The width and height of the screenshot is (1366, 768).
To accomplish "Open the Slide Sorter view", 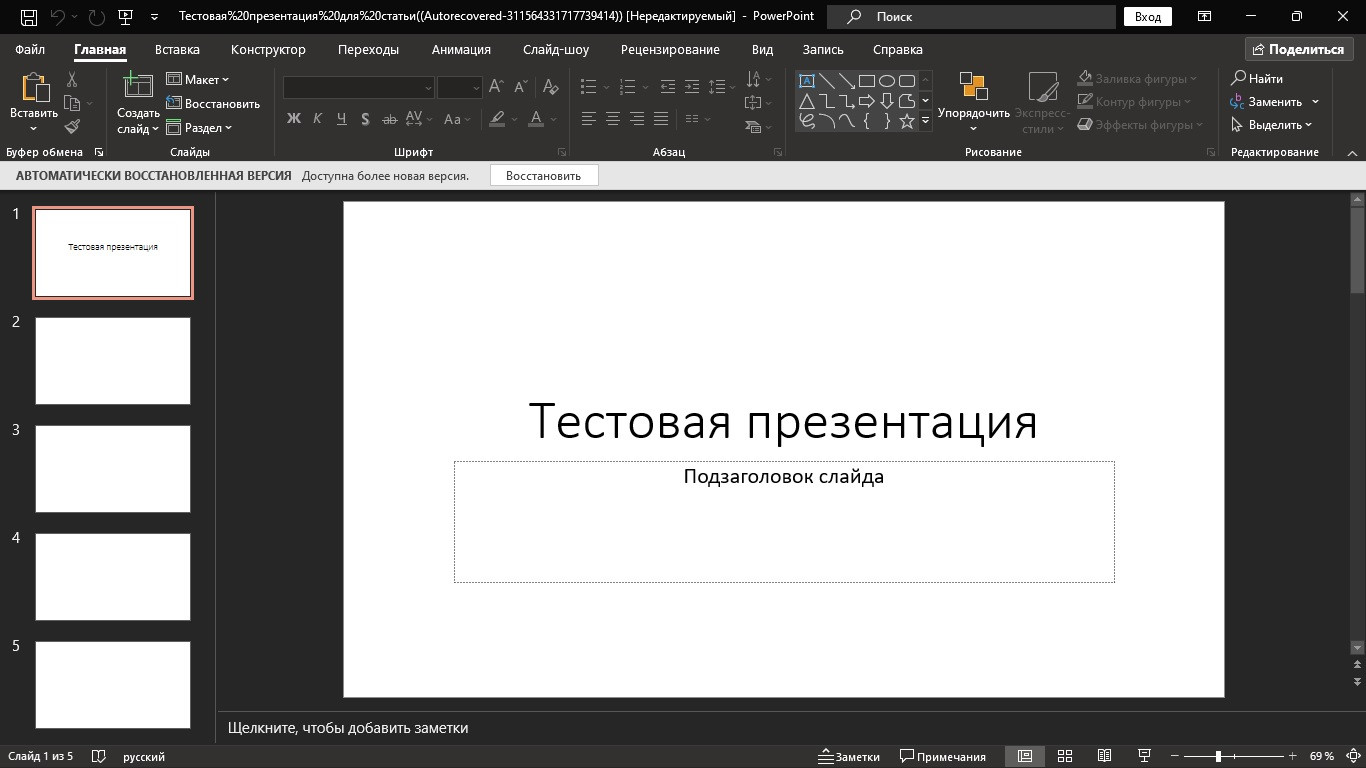I will coord(1065,756).
